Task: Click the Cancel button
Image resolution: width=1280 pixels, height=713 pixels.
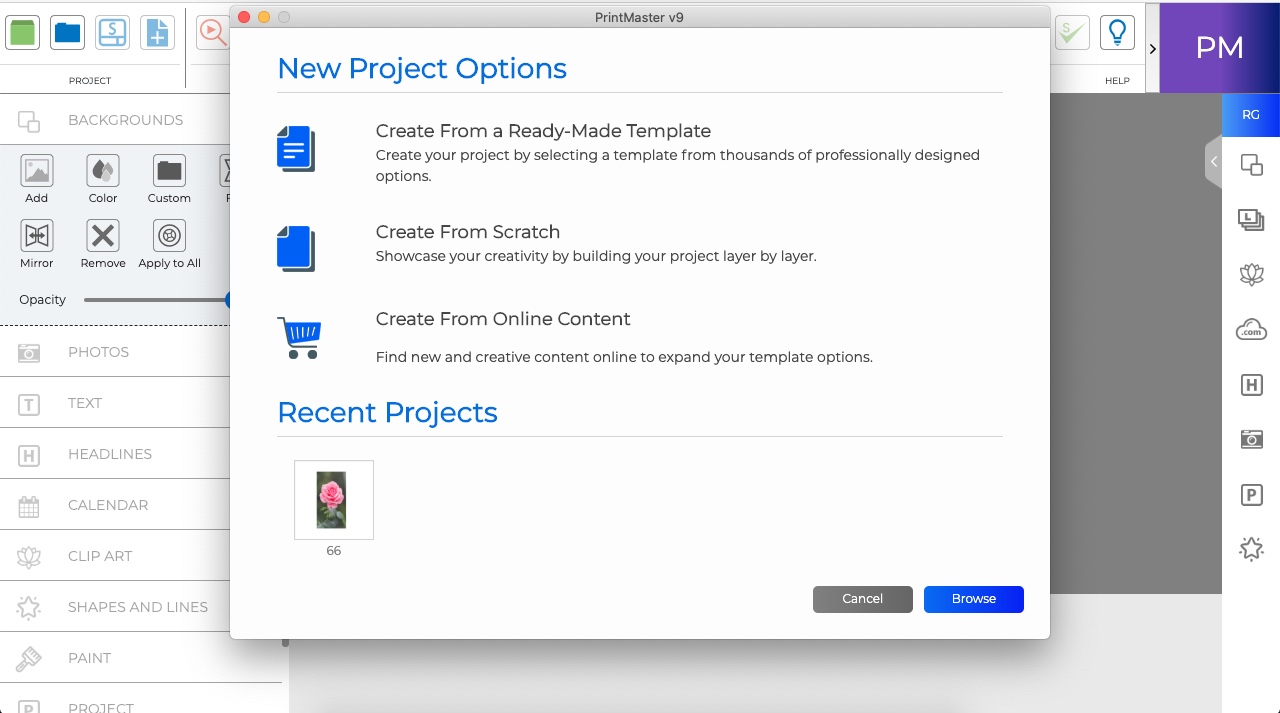Action: pyautogui.click(x=863, y=599)
